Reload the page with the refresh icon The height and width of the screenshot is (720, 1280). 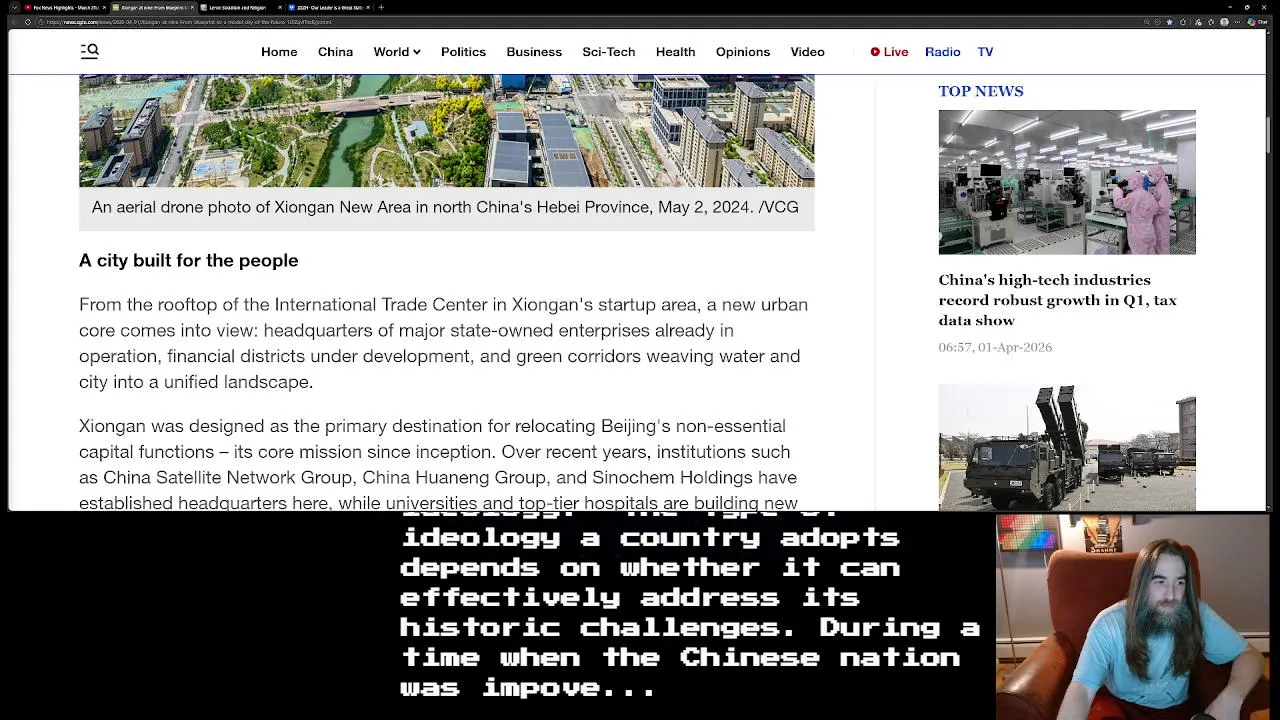[28, 22]
